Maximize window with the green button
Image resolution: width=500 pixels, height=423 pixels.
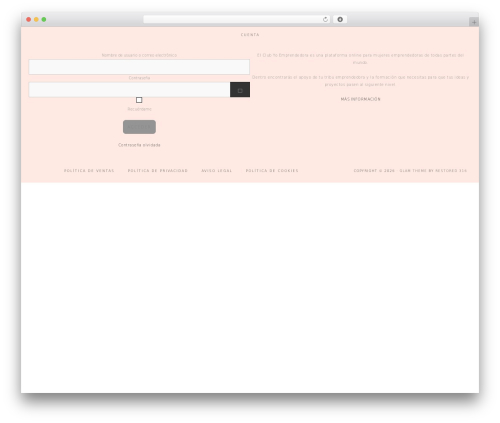[x=44, y=20]
